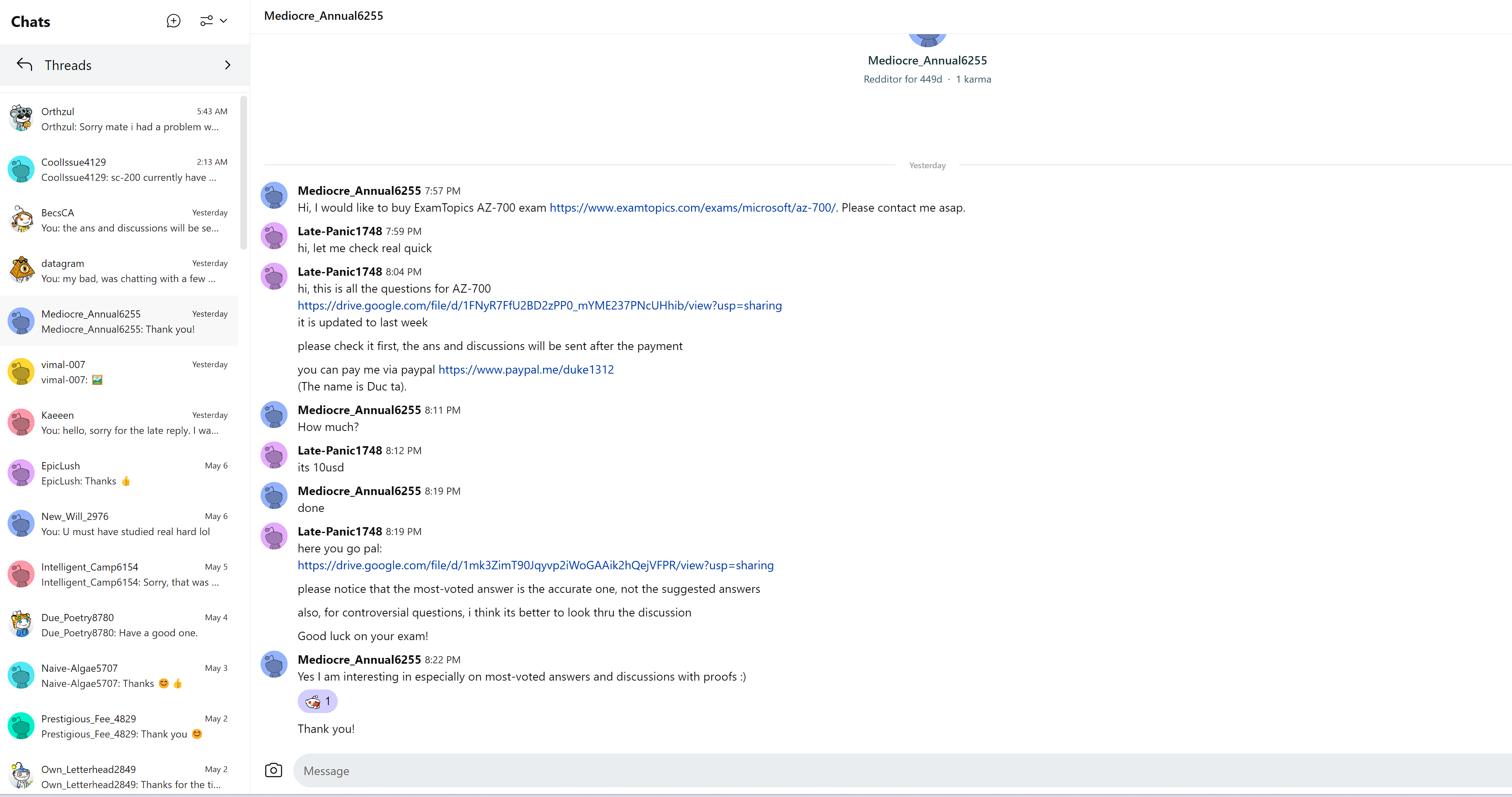Select CoolIssue4129 chat in list
The width and height of the screenshot is (1512, 797).
click(123, 170)
